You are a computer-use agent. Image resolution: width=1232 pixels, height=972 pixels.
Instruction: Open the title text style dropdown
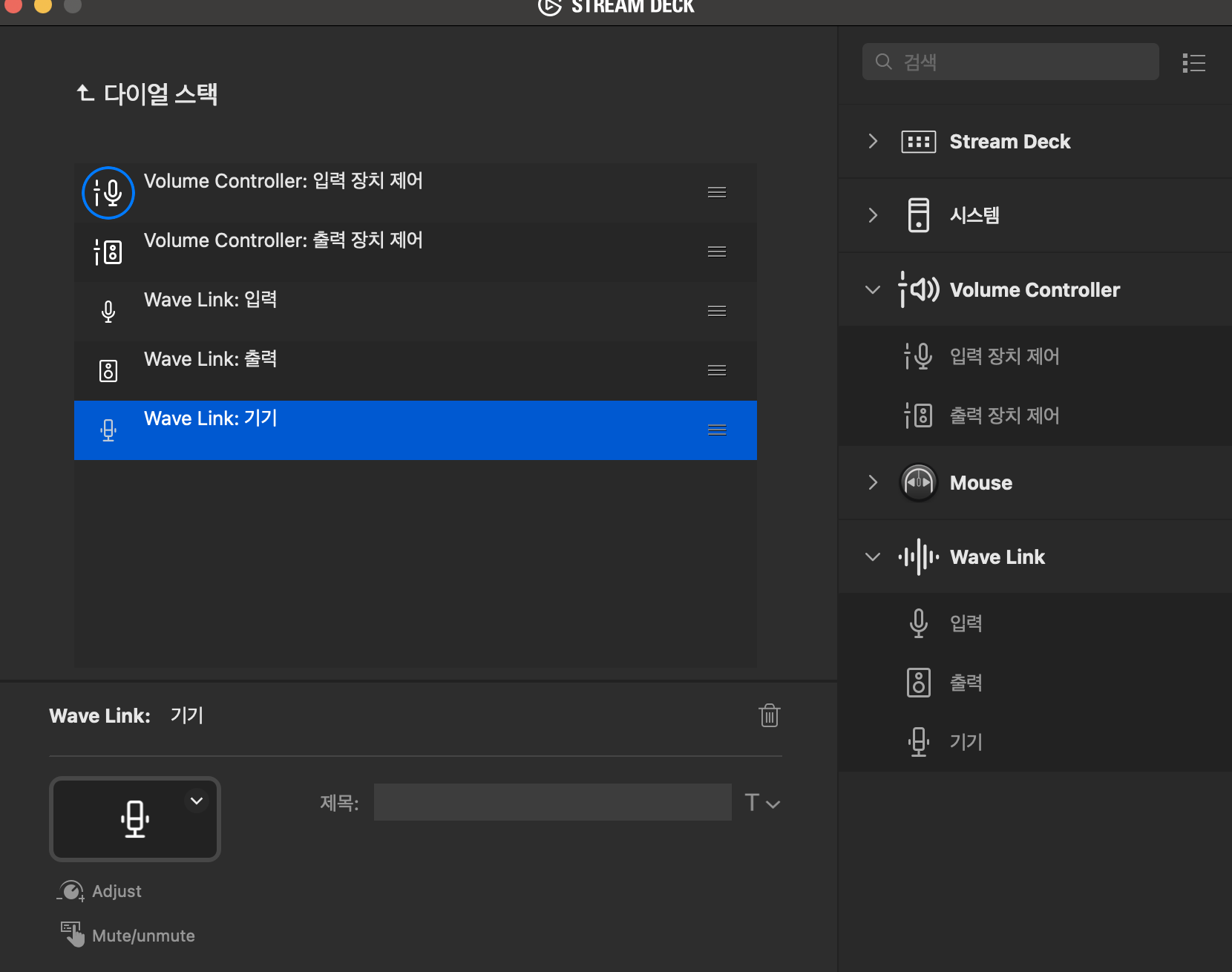[762, 803]
